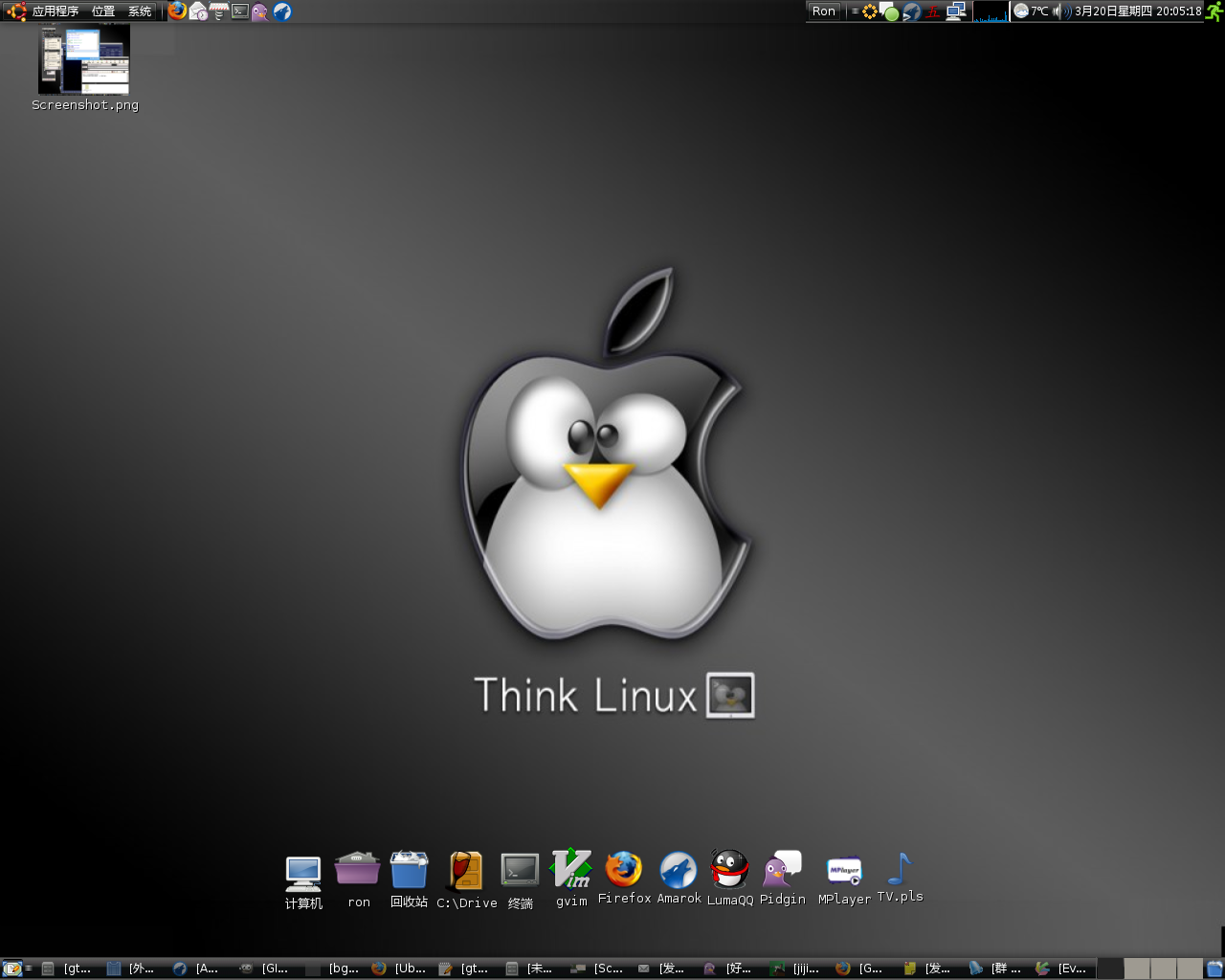
Task: Switch to first [gt... taskbar window
Action: tap(67, 969)
